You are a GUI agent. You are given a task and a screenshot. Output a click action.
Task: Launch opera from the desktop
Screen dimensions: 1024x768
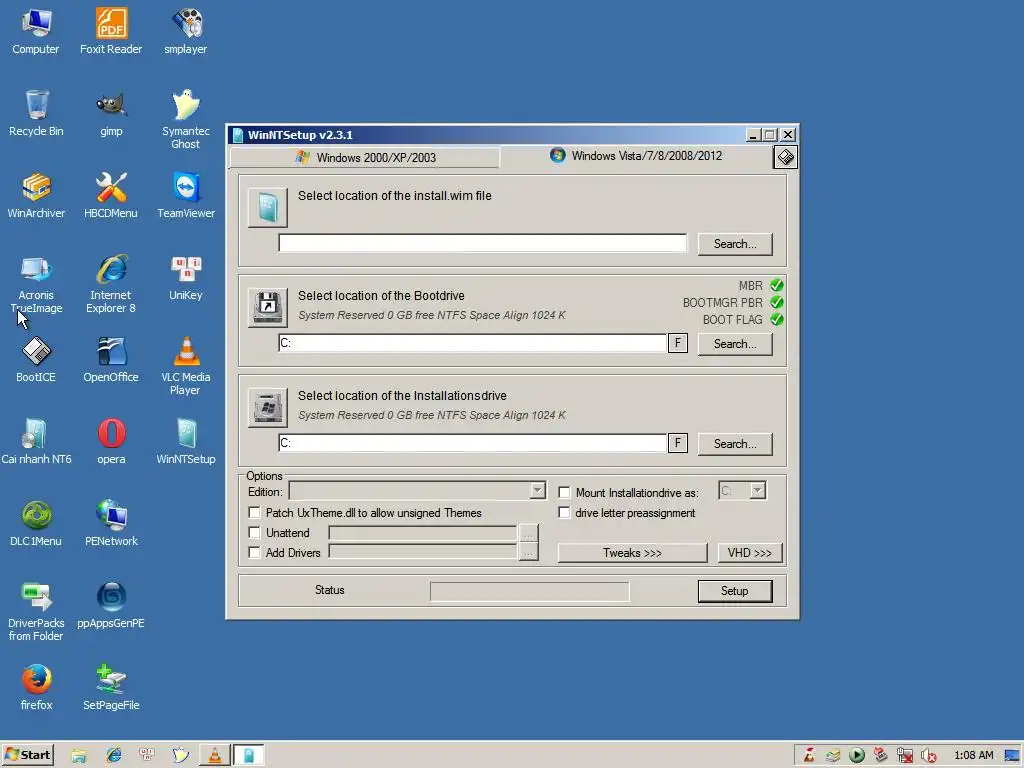pyautogui.click(x=111, y=441)
